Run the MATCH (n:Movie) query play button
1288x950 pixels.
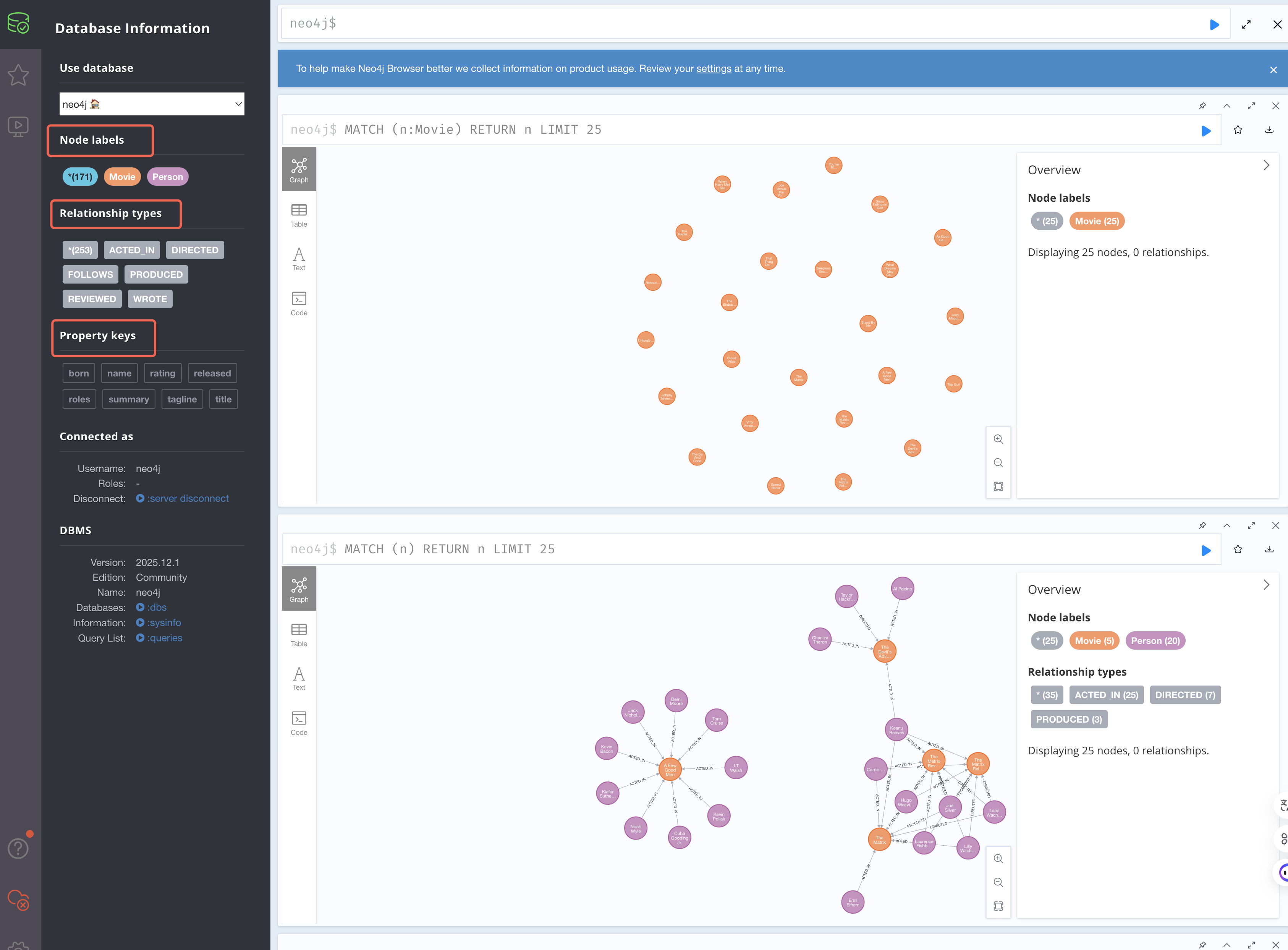tap(1206, 131)
